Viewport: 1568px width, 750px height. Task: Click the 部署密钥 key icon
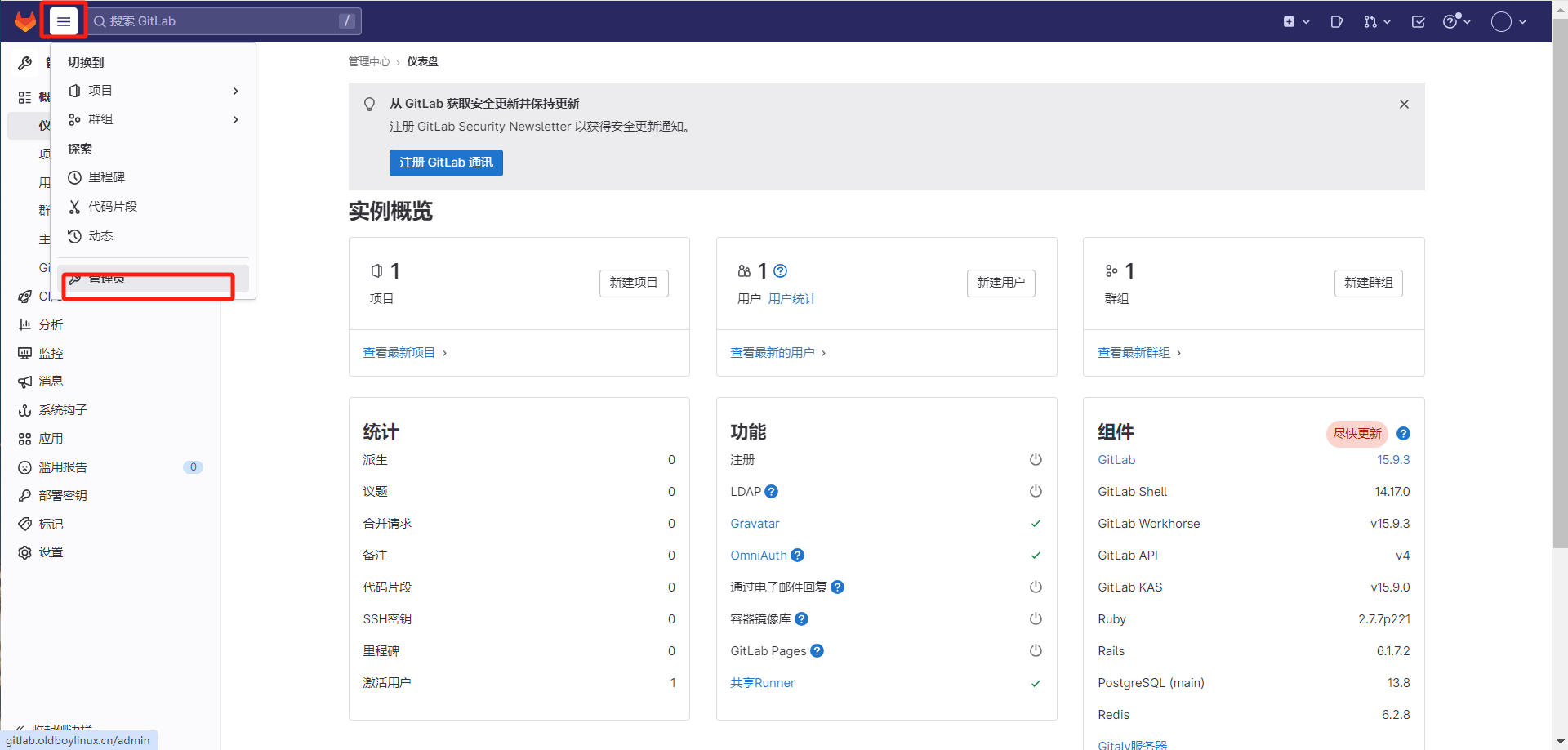24,496
